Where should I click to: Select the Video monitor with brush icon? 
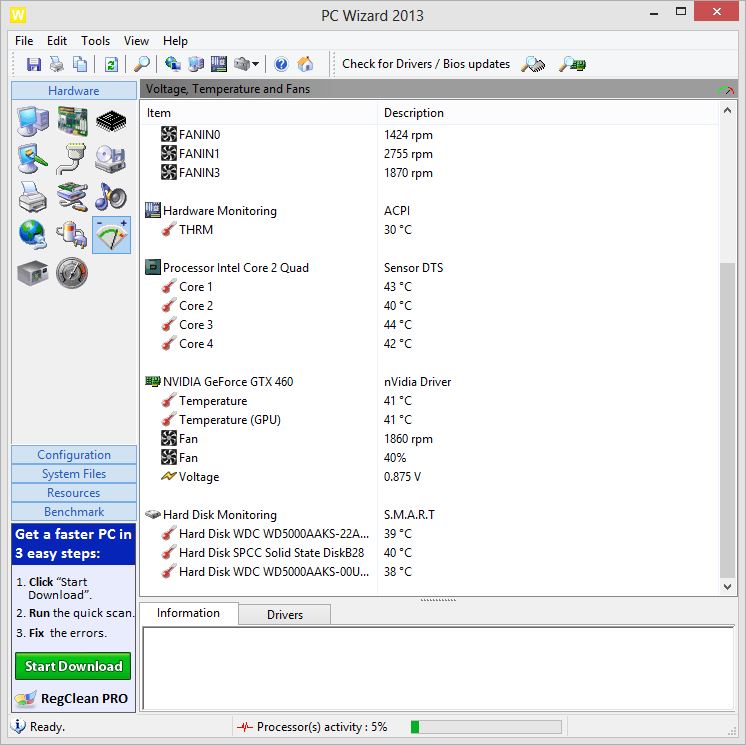pyautogui.click(x=33, y=158)
